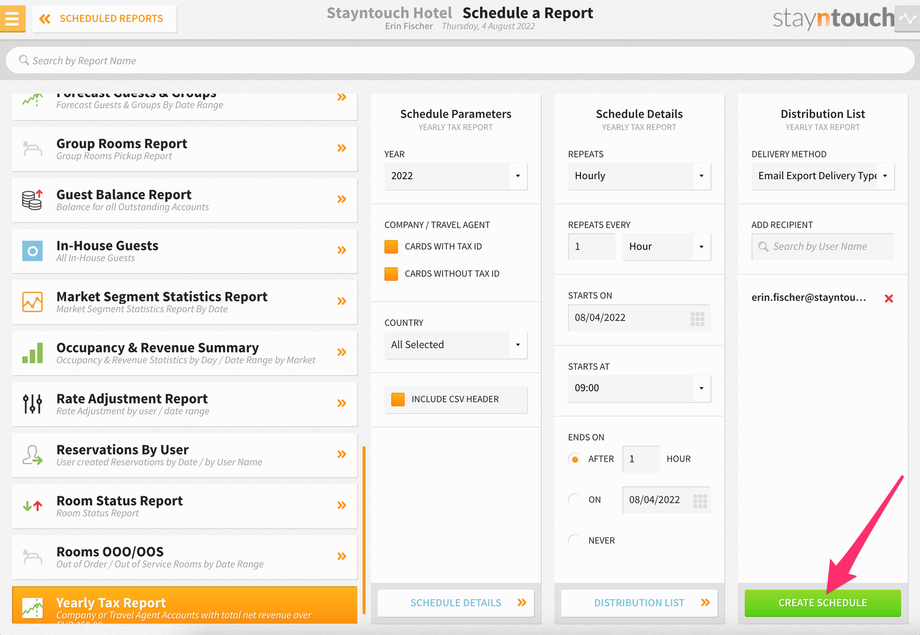Select Reservations By User report
Screen dimensions: 920x635
(184, 455)
